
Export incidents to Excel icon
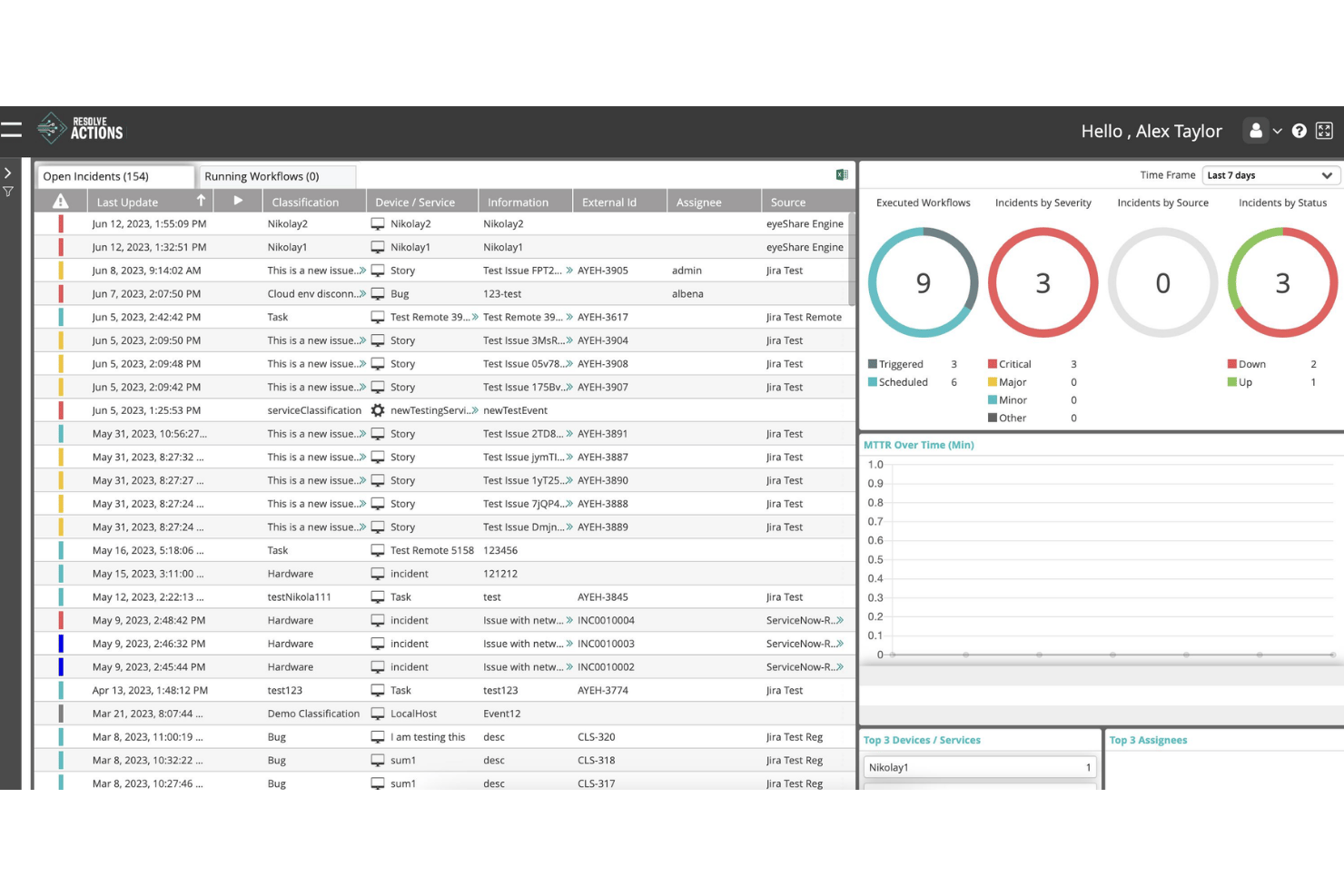pos(842,174)
